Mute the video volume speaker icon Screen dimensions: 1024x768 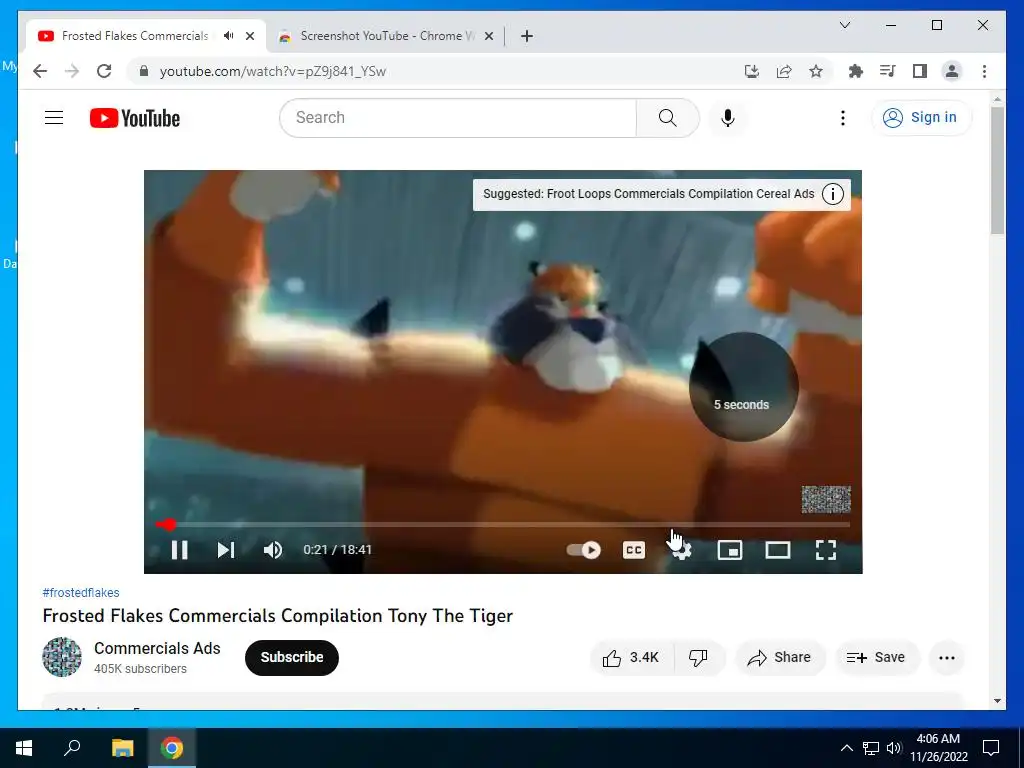(x=273, y=550)
